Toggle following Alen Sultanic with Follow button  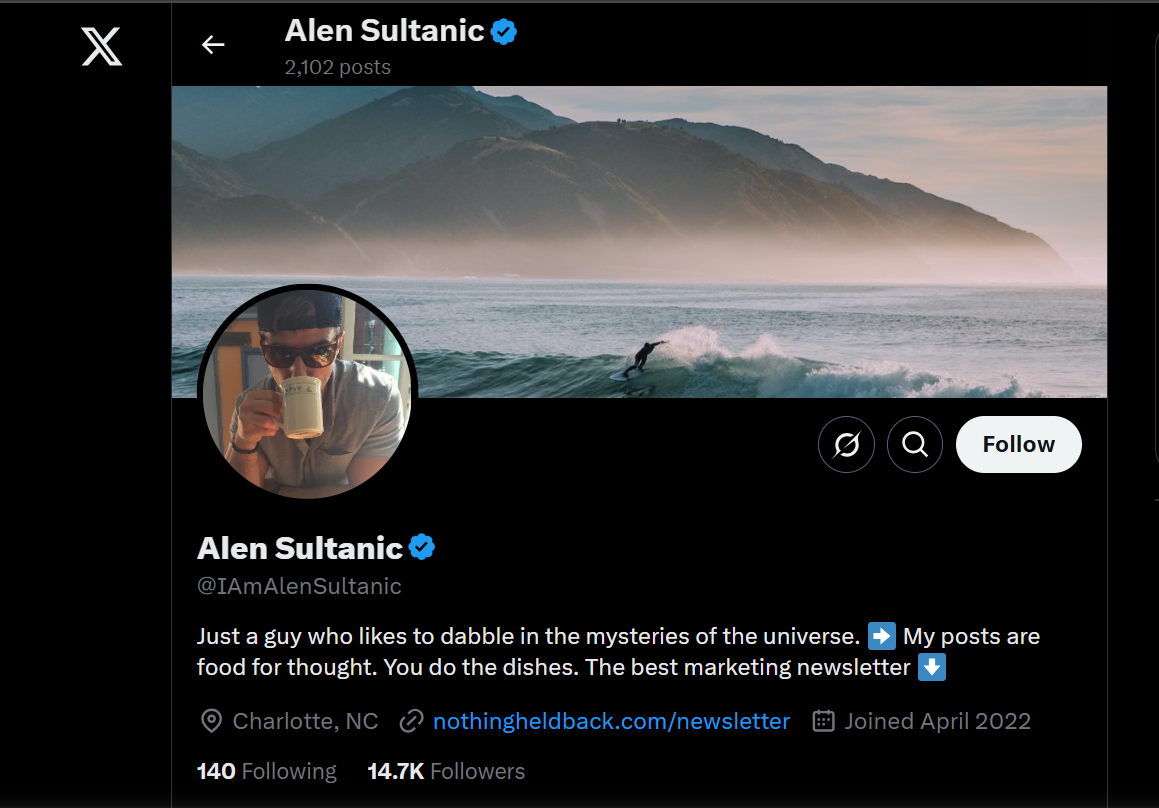[x=1018, y=444]
